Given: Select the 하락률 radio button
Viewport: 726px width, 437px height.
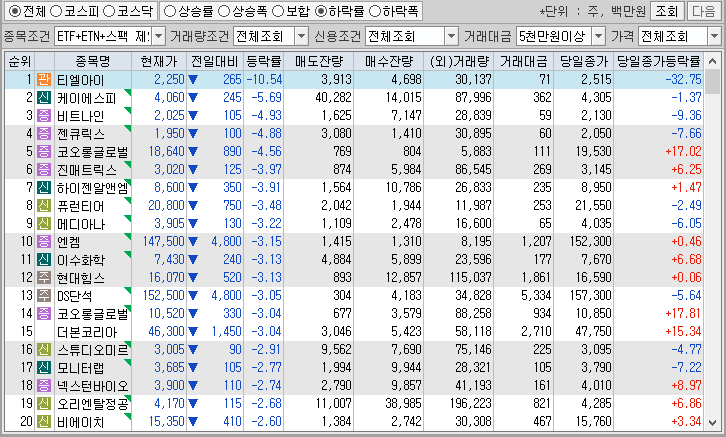Looking at the screenshot, I should pos(321,11).
